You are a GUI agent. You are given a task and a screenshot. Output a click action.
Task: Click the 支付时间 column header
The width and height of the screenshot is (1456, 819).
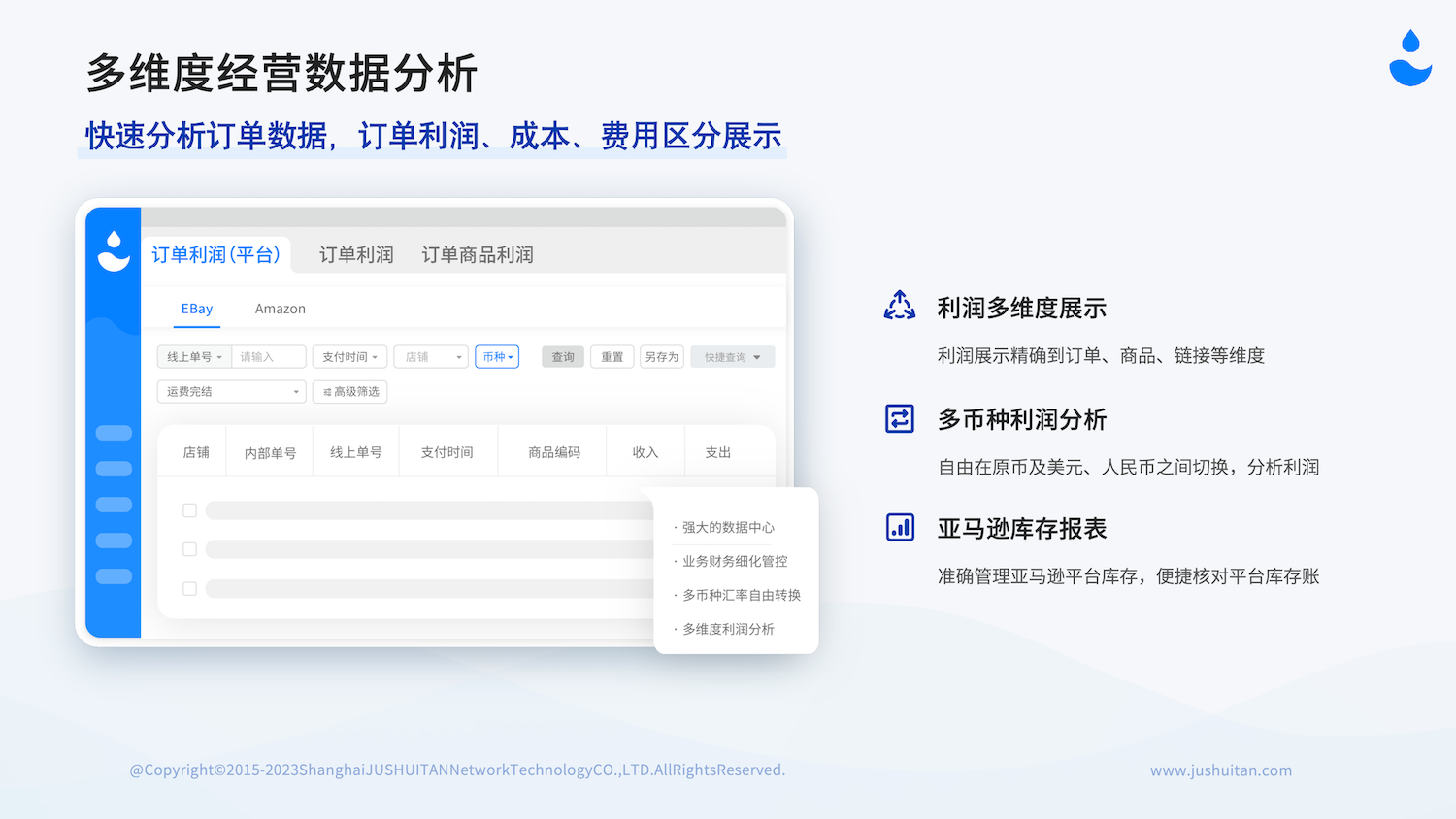pyautogui.click(x=447, y=452)
